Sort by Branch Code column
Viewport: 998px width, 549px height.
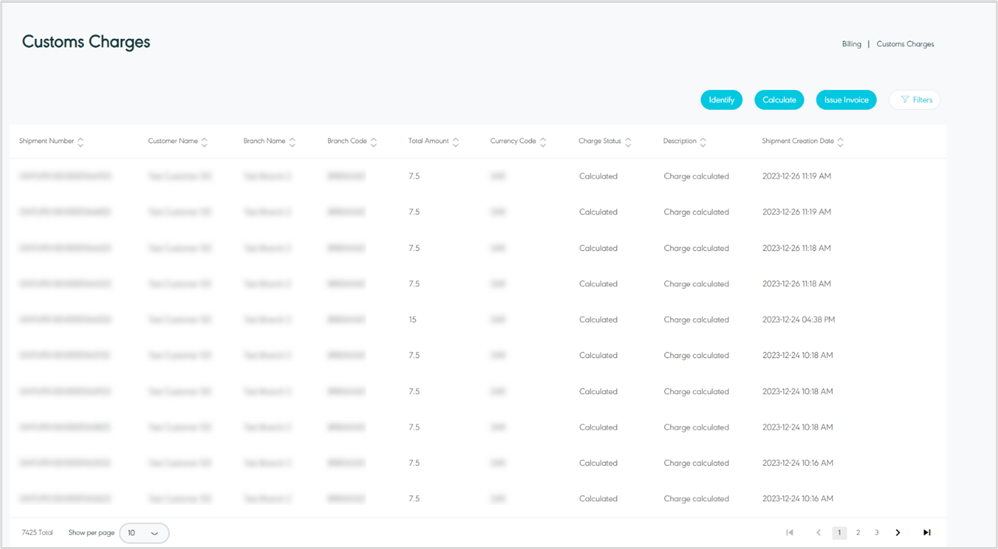tap(373, 142)
